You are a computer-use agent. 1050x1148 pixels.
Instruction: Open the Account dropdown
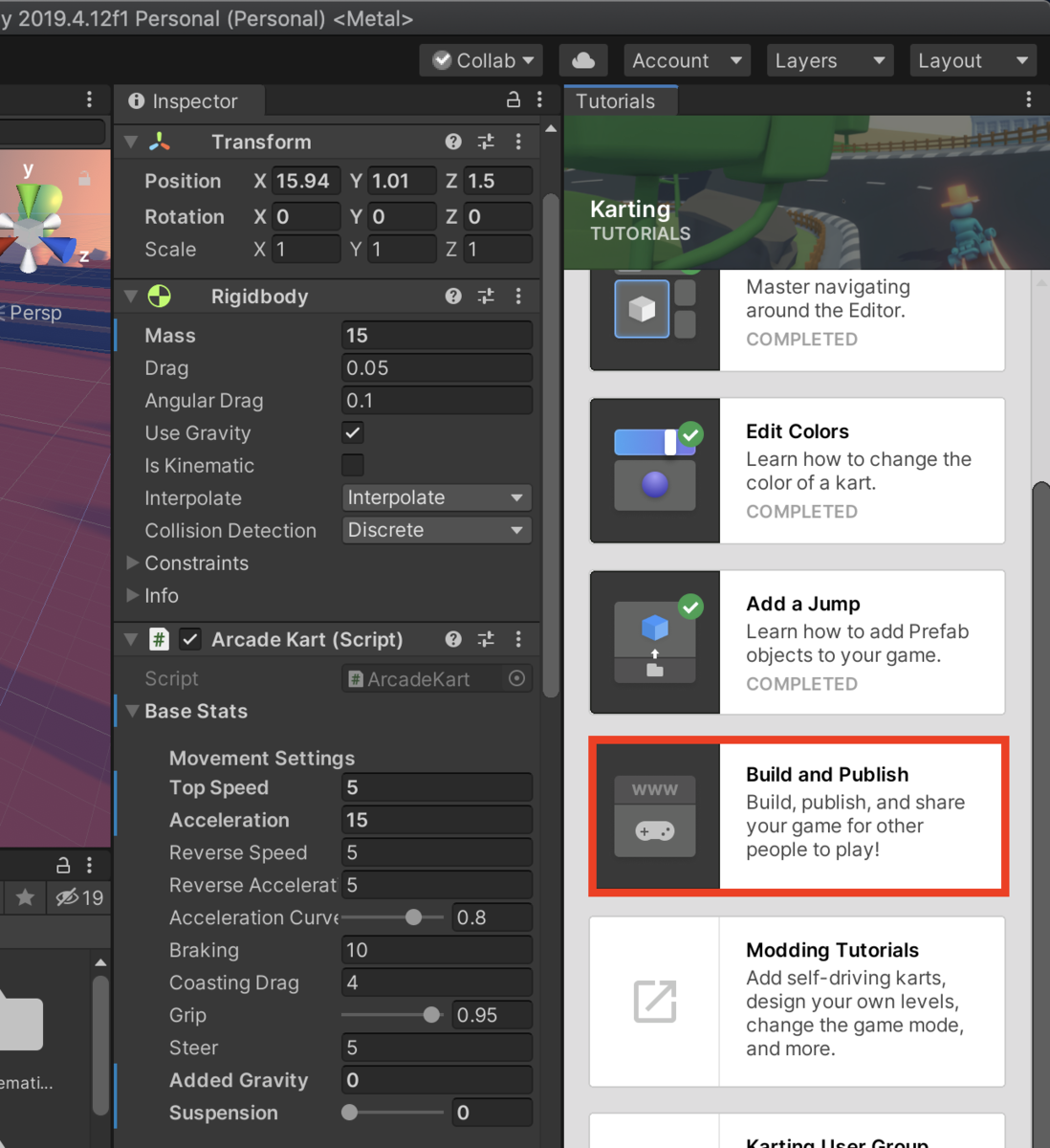tap(687, 60)
